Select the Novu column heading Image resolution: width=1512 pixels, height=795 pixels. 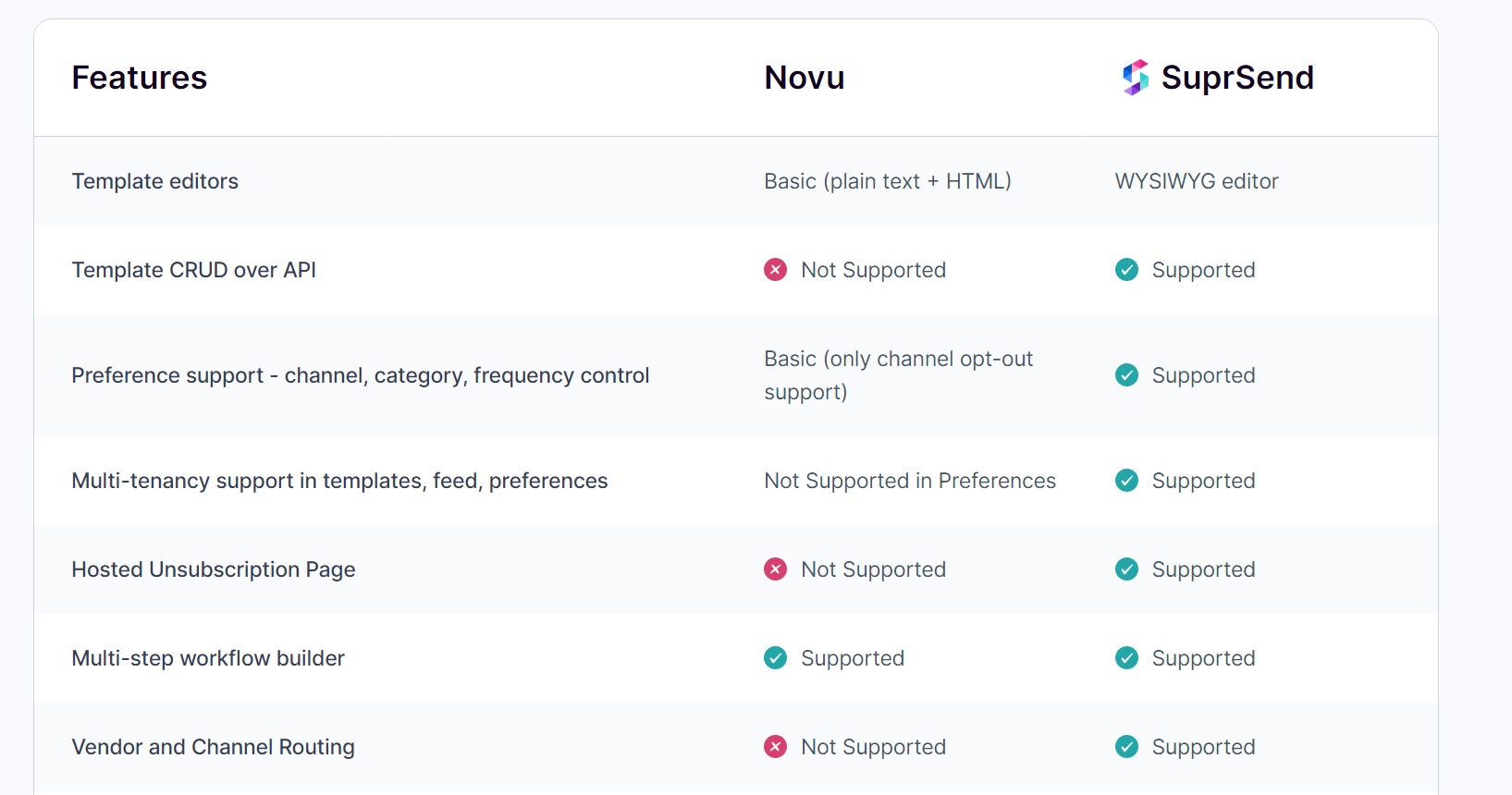(805, 78)
